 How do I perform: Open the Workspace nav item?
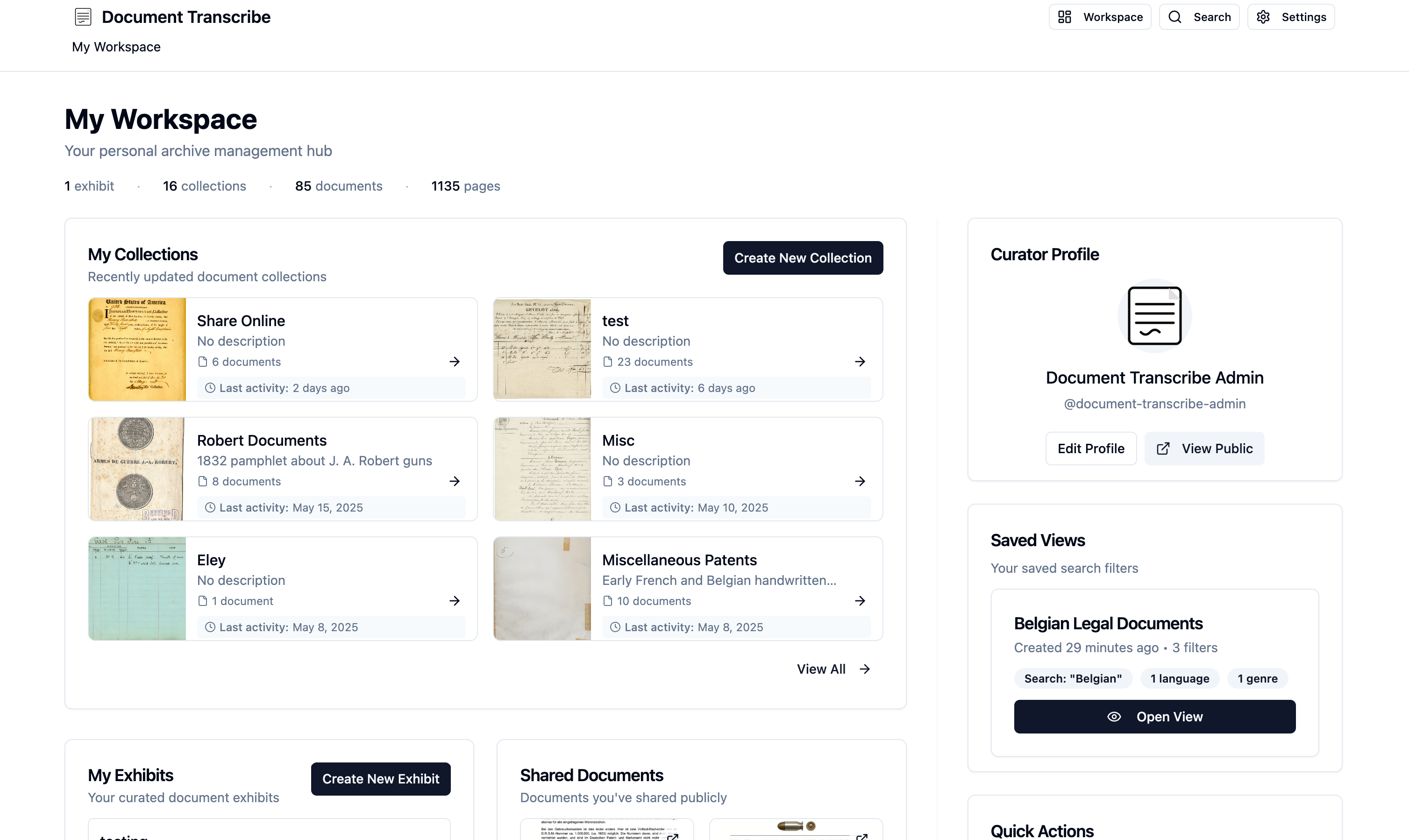coord(1099,17)
